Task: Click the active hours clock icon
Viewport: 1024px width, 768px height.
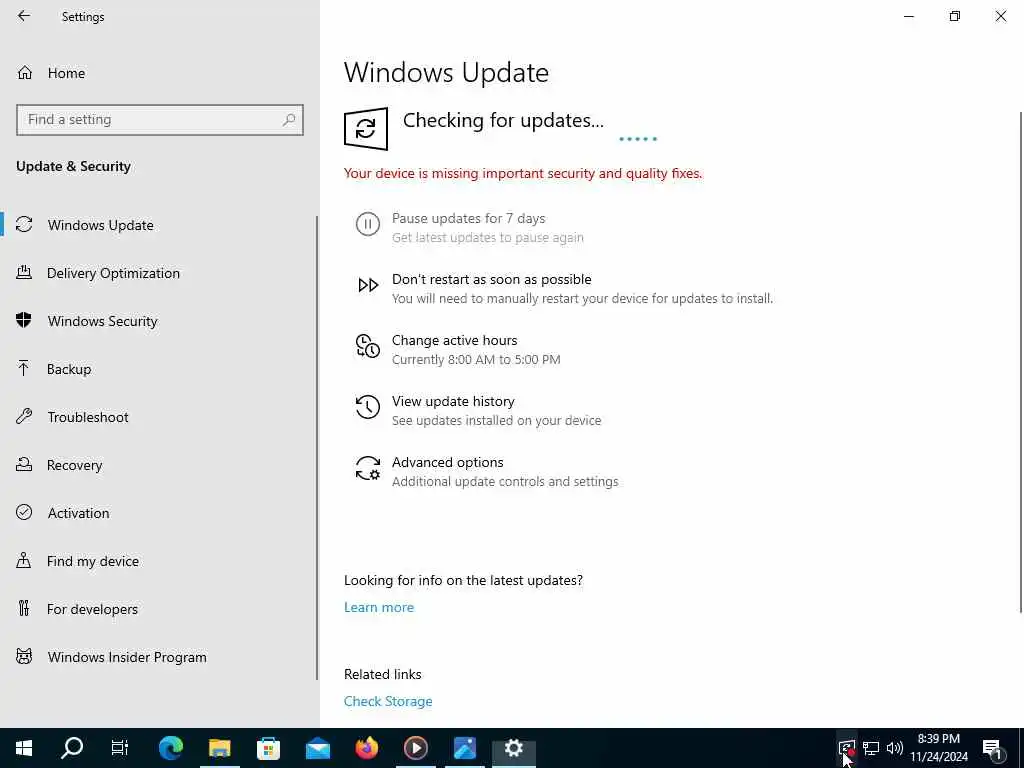Action: [x=368, y=346]
